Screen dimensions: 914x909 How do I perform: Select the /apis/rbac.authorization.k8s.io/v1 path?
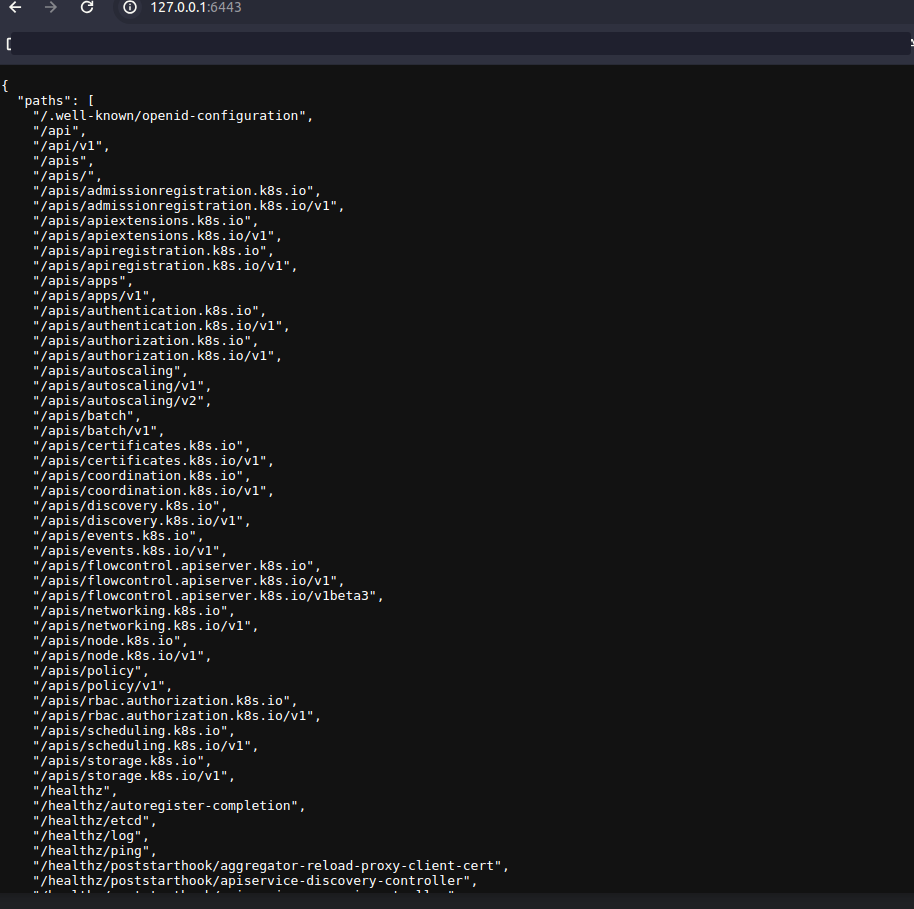[177, 716]
